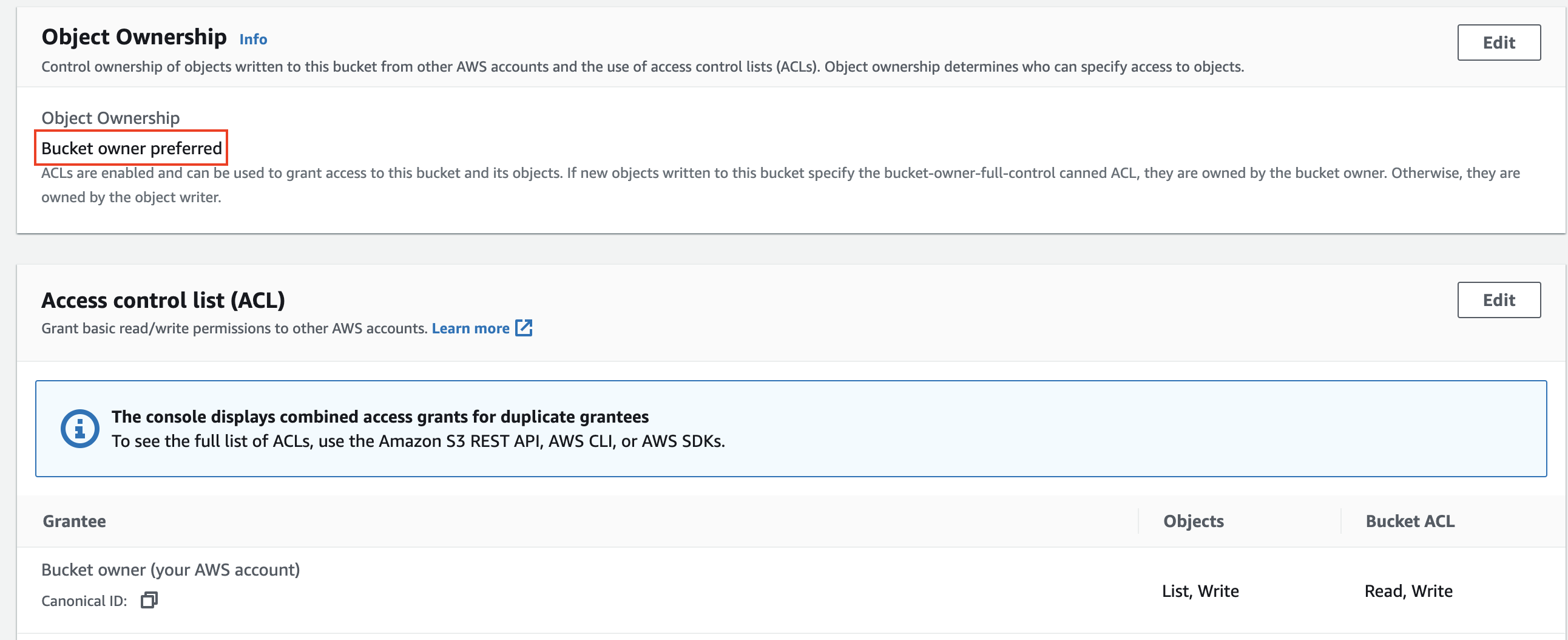1568x640 pixels.
Task: Click the info circle icon in the banner
Action: point(79,429)
